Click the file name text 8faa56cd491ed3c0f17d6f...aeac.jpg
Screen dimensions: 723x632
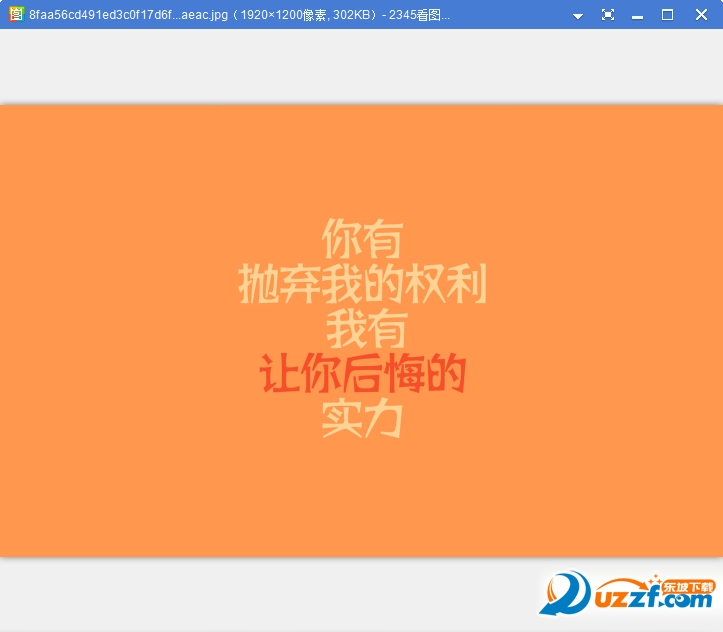pyautogui.click(x=129, y=15)
